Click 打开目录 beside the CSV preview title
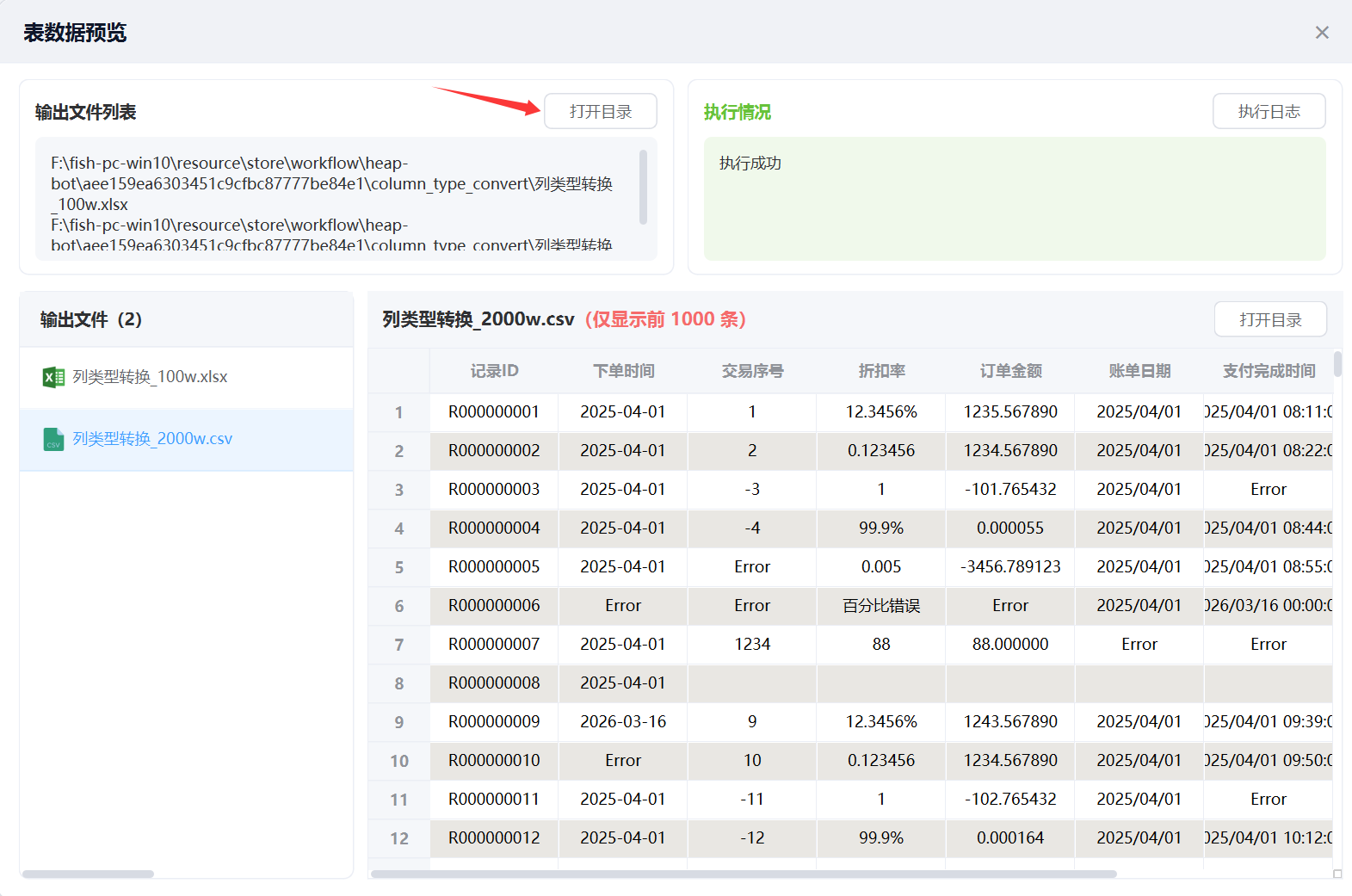This screenshot has width=1352, height=896. (1270, 320)
